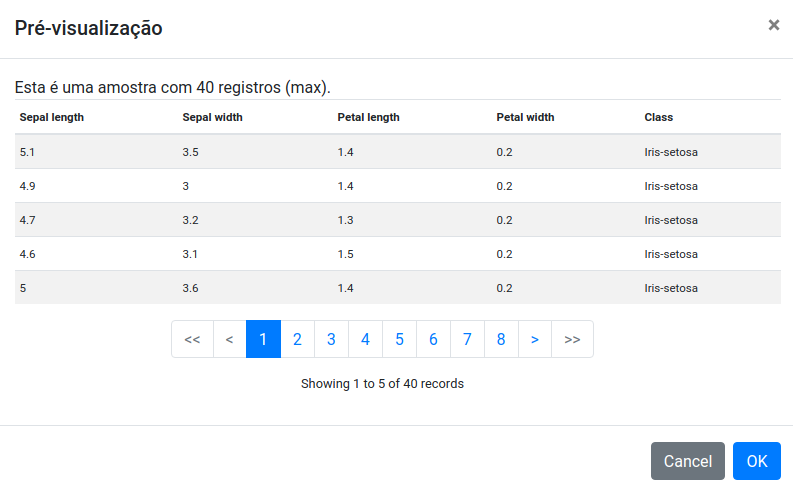Open page 4 of records
This screenshot has width=793, height=490.
pos(365,339)
